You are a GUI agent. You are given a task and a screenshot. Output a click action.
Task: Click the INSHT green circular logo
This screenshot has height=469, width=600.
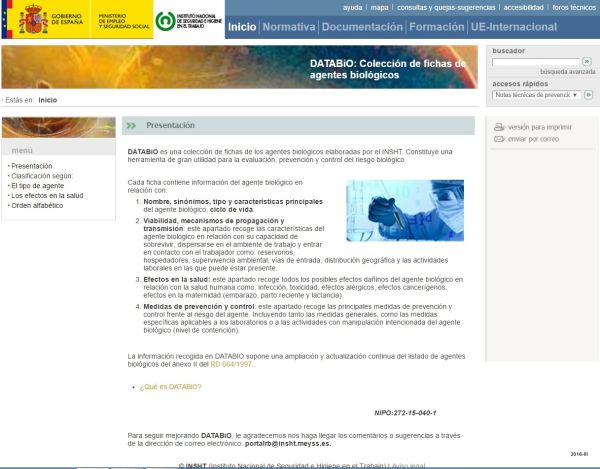(165, 21)
